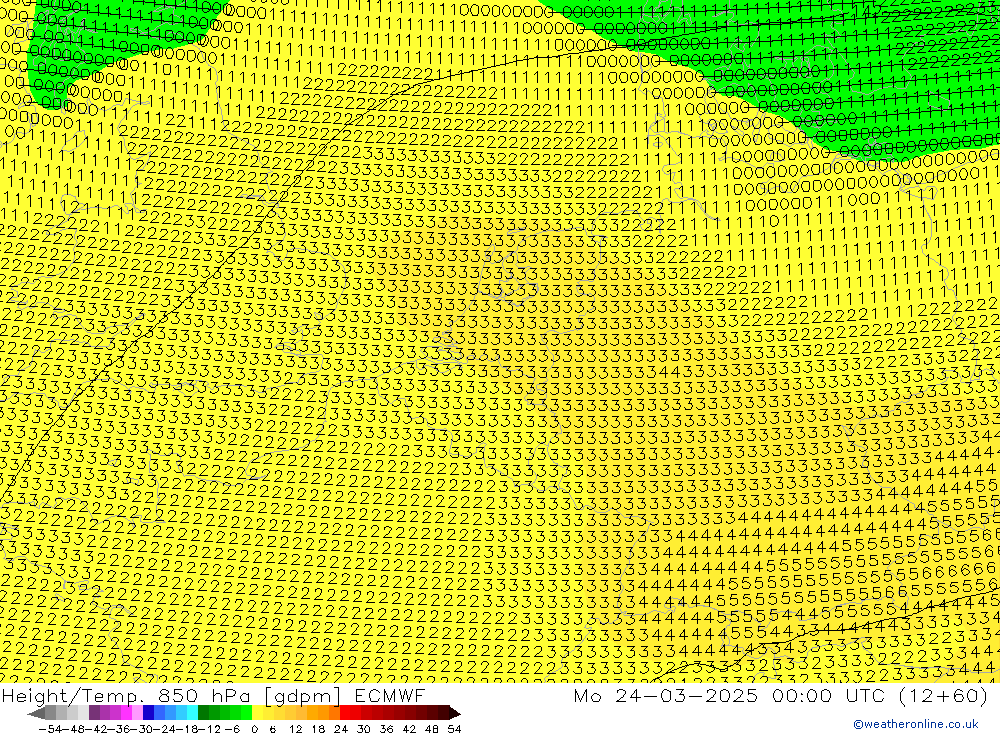Click the '-54' legend value
Screen dimensions: 1000x733
[50, 729]
